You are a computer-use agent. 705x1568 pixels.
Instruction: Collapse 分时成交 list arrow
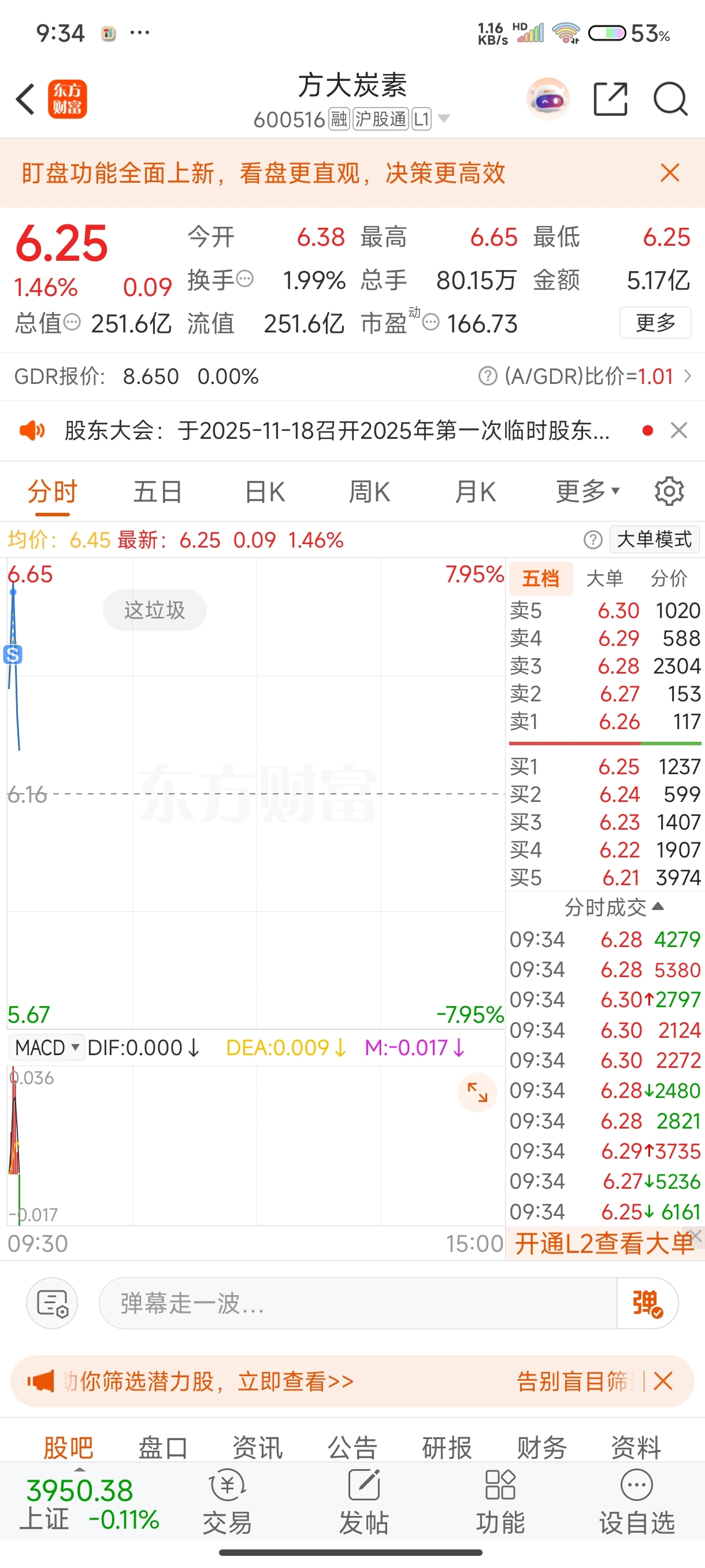click(x=658, y=907)
